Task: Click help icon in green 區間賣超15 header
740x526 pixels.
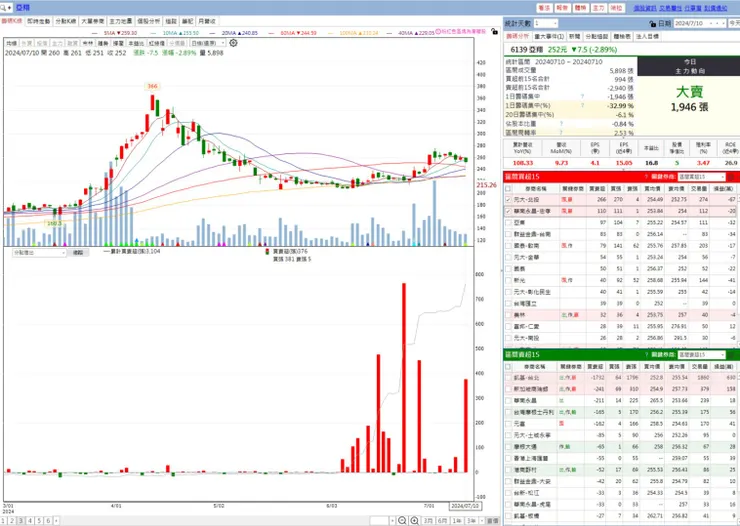Action: tap(646, 355)
